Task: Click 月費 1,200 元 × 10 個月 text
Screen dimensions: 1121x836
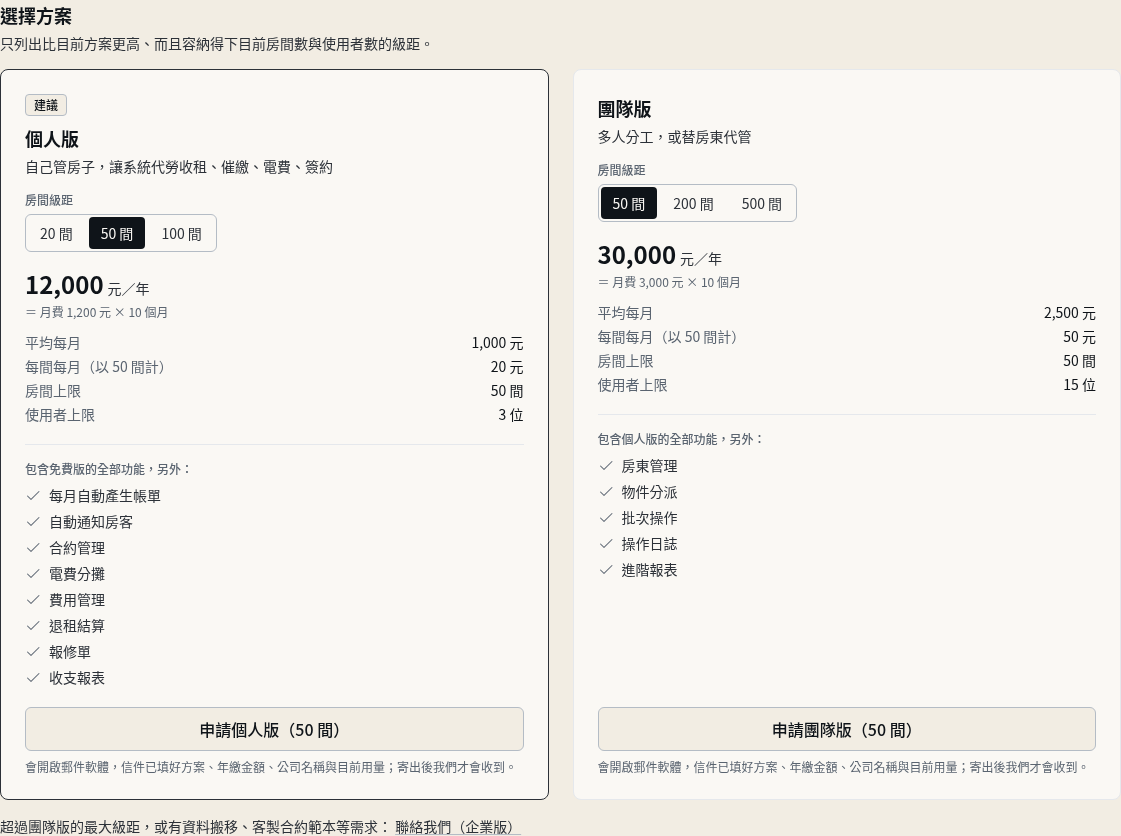Action: click(104, 313)
